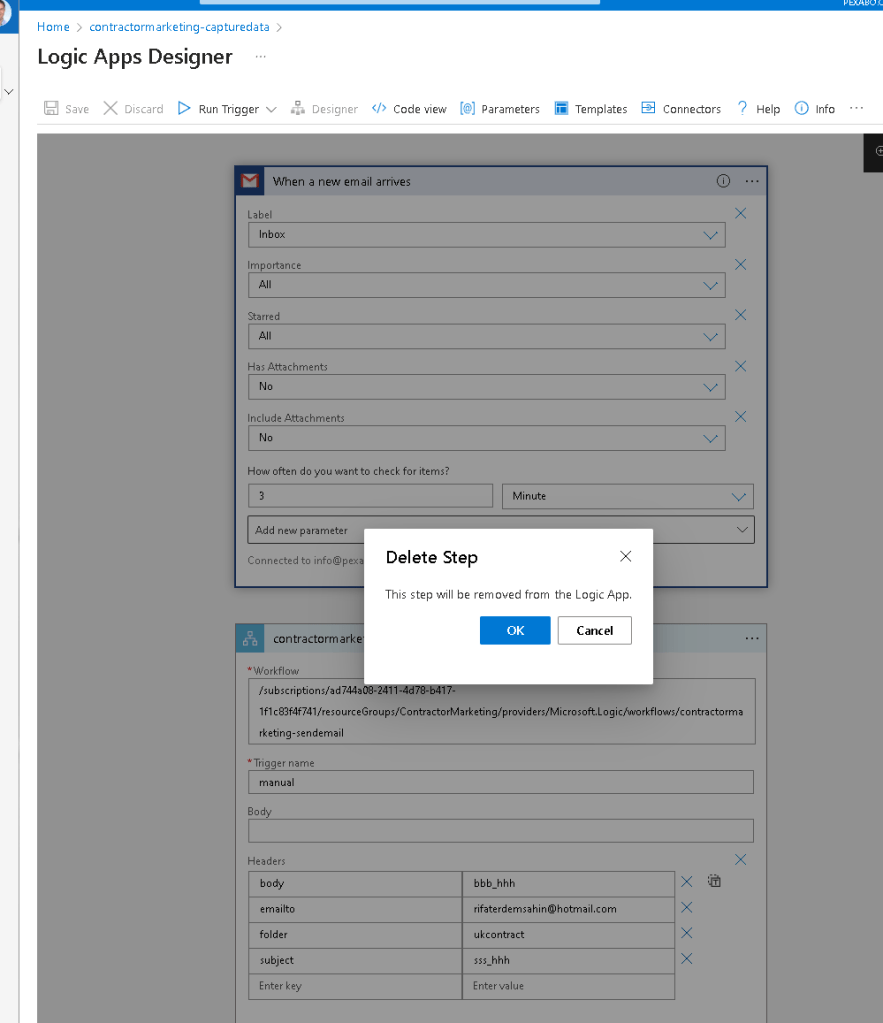Open Help from the toolbar
This screenshot has height=1023, width=883.
click(758, 108)
